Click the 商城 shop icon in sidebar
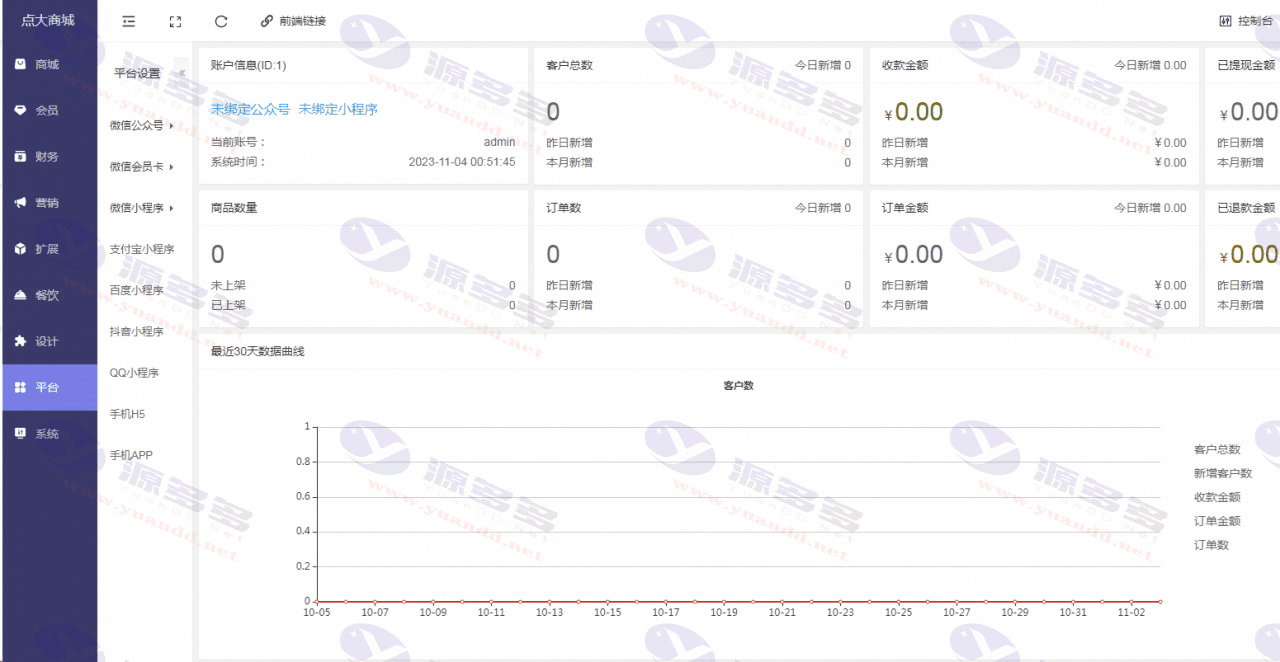 pos(20,64)
